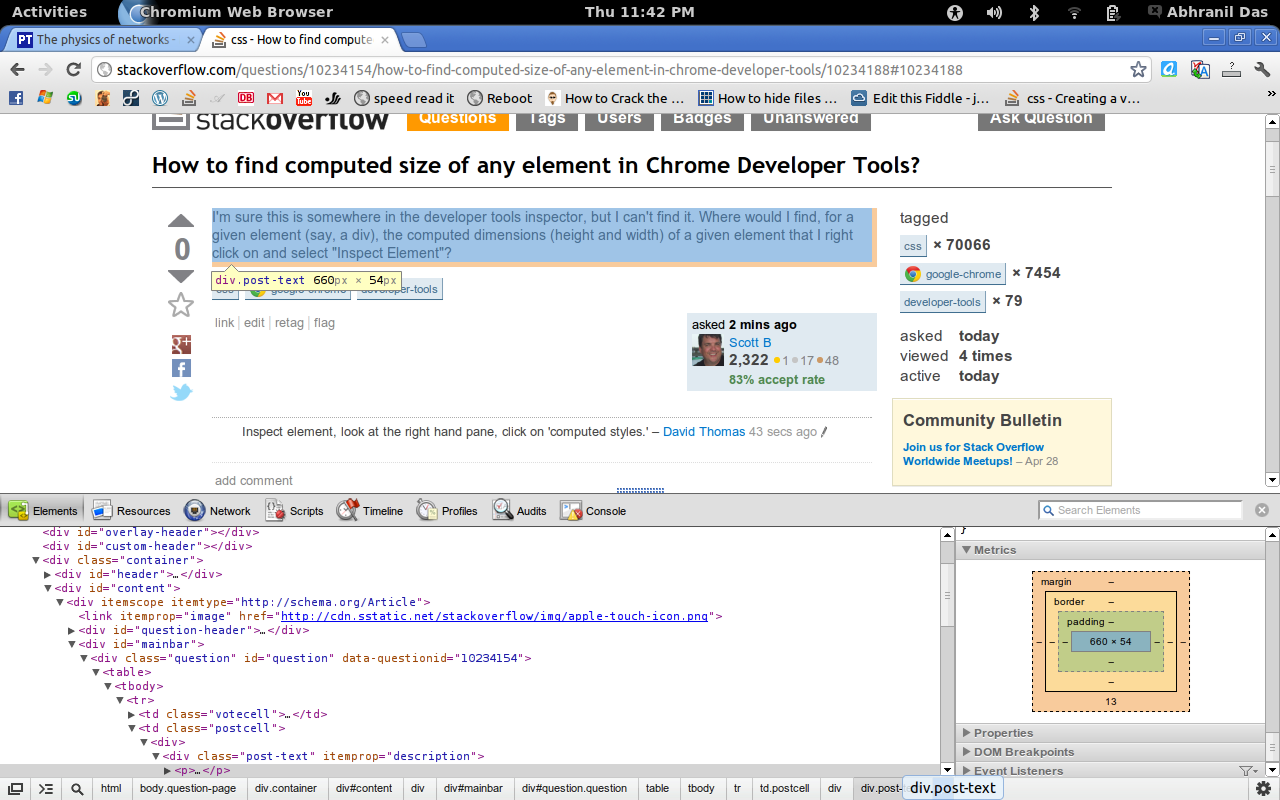Screen dimensions: 1280x800
Task: Open David Thomas's profile link
Action: click(x=704, y=432)
